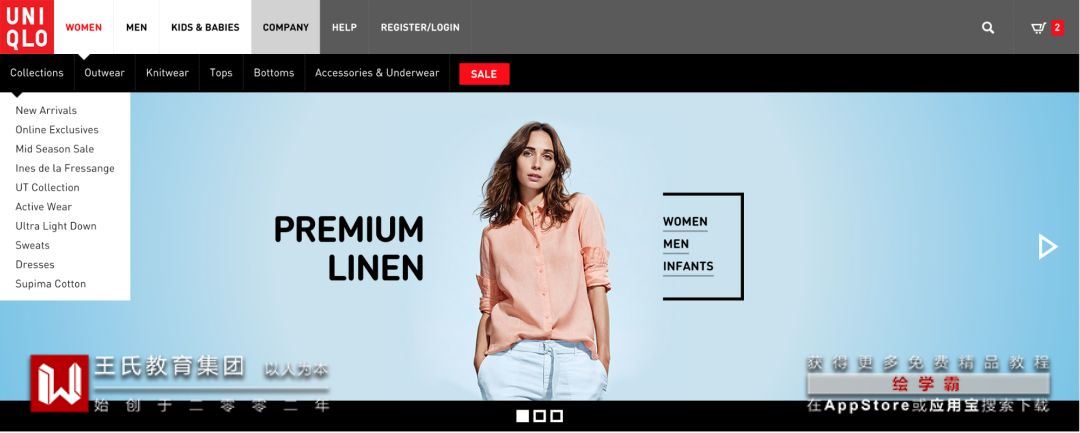Open the HELP menu item
Image resolution: width=1080 pixels, height=433 pixels.
point(344,28)
